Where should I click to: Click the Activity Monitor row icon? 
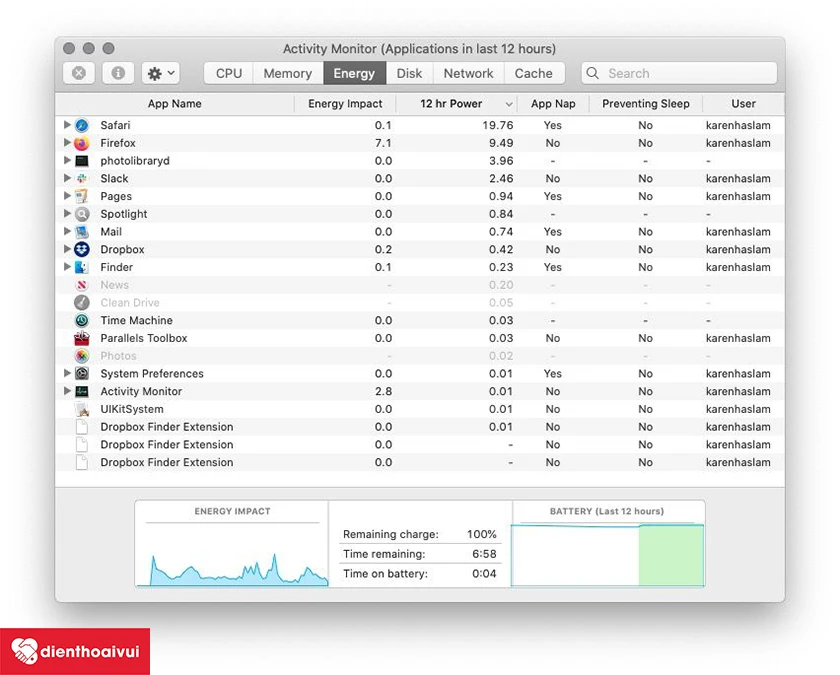(x=81, y=391)
